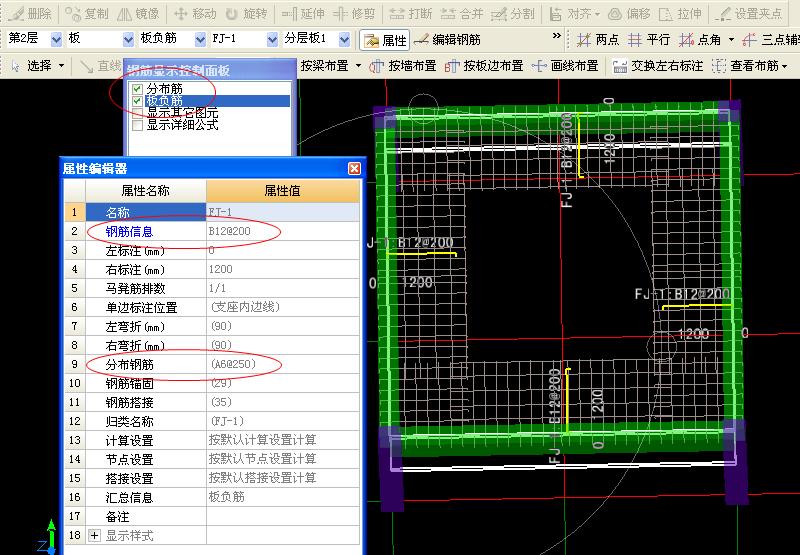Activate the 选择 selection tool
This screenshot has height=555, width=800.
point(33,66)
